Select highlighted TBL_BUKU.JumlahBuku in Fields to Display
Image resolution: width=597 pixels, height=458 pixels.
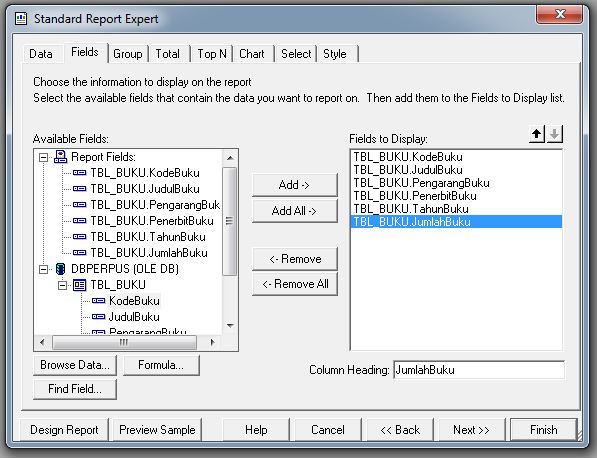pos(456,222)
